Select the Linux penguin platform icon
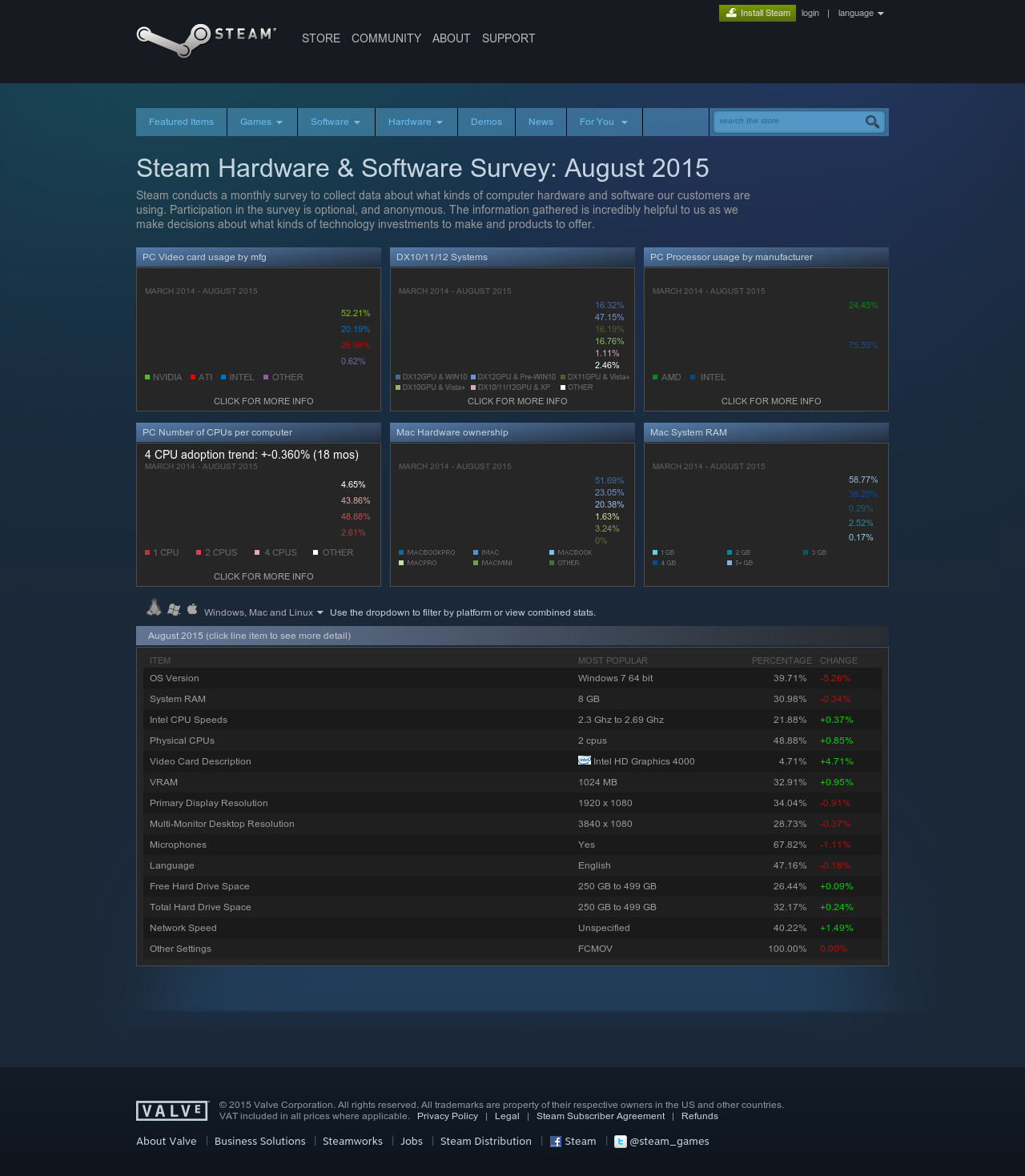Viewport: 1025px width, 1176px height. point(155,608)
